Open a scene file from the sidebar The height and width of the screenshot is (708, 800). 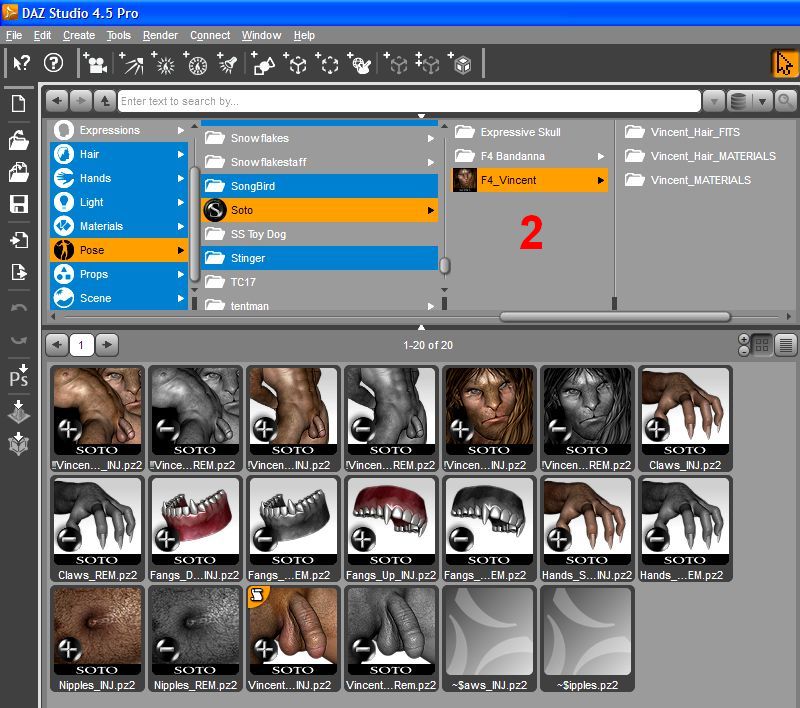(x=19, y=140)
